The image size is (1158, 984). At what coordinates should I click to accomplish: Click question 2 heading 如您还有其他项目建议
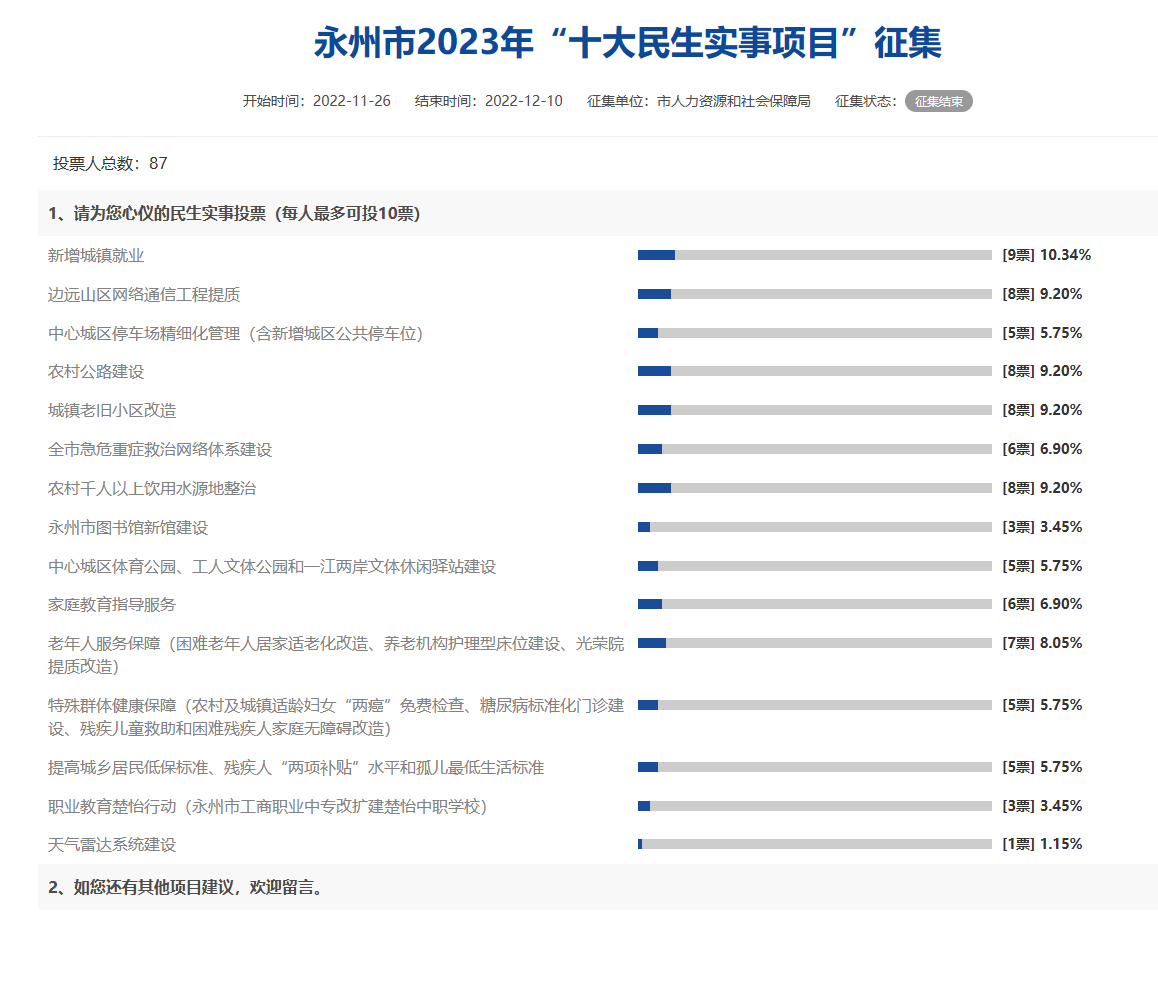pos(186,887)
